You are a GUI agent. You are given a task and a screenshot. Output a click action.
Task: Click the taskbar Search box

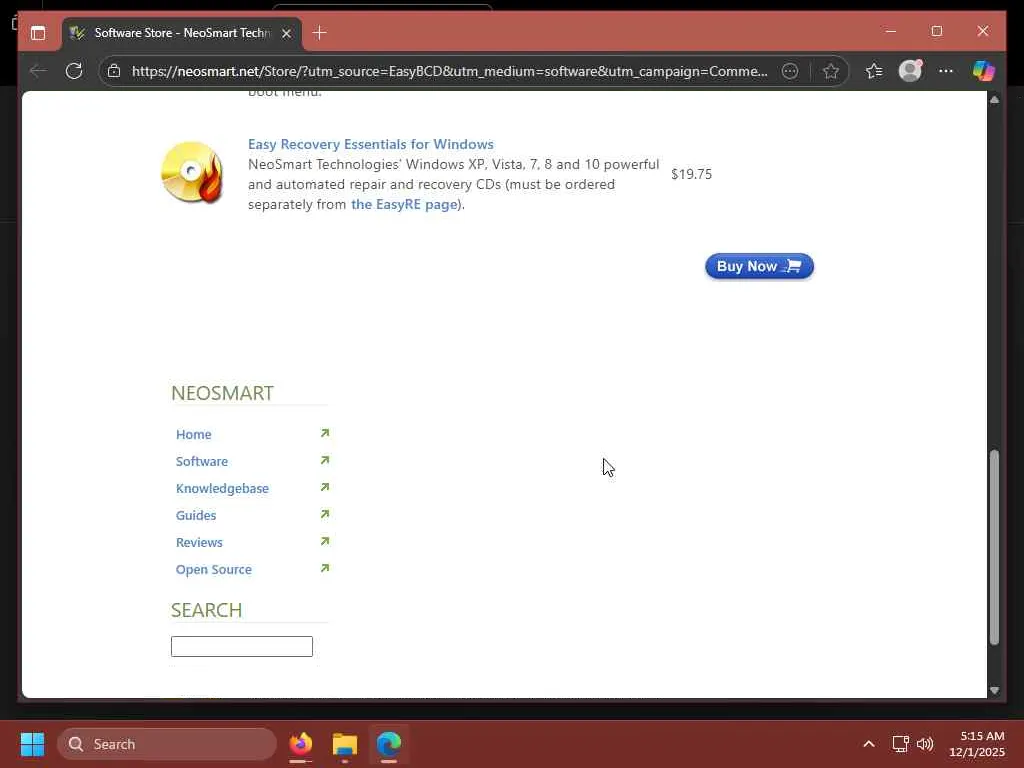pos(167,744)
